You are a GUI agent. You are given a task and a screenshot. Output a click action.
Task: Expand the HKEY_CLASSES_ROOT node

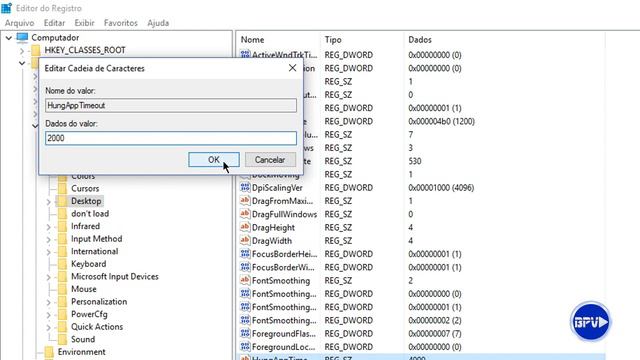pos(22,51)
